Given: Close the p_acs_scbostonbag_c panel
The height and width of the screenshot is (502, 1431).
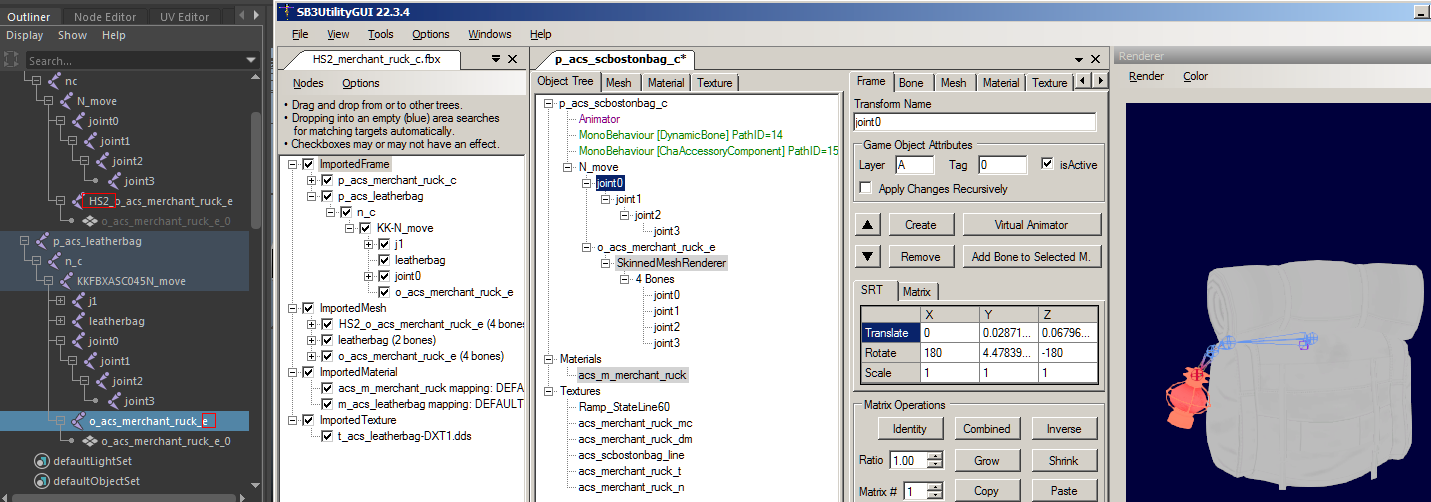Looking at the screenshot, I should [1097, 59].
